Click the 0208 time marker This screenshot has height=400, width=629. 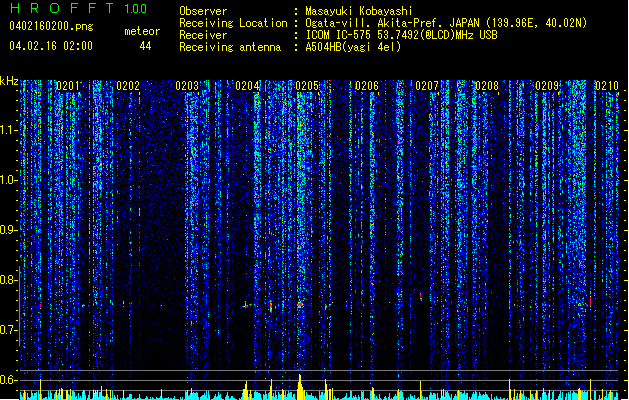coord(487,86)
